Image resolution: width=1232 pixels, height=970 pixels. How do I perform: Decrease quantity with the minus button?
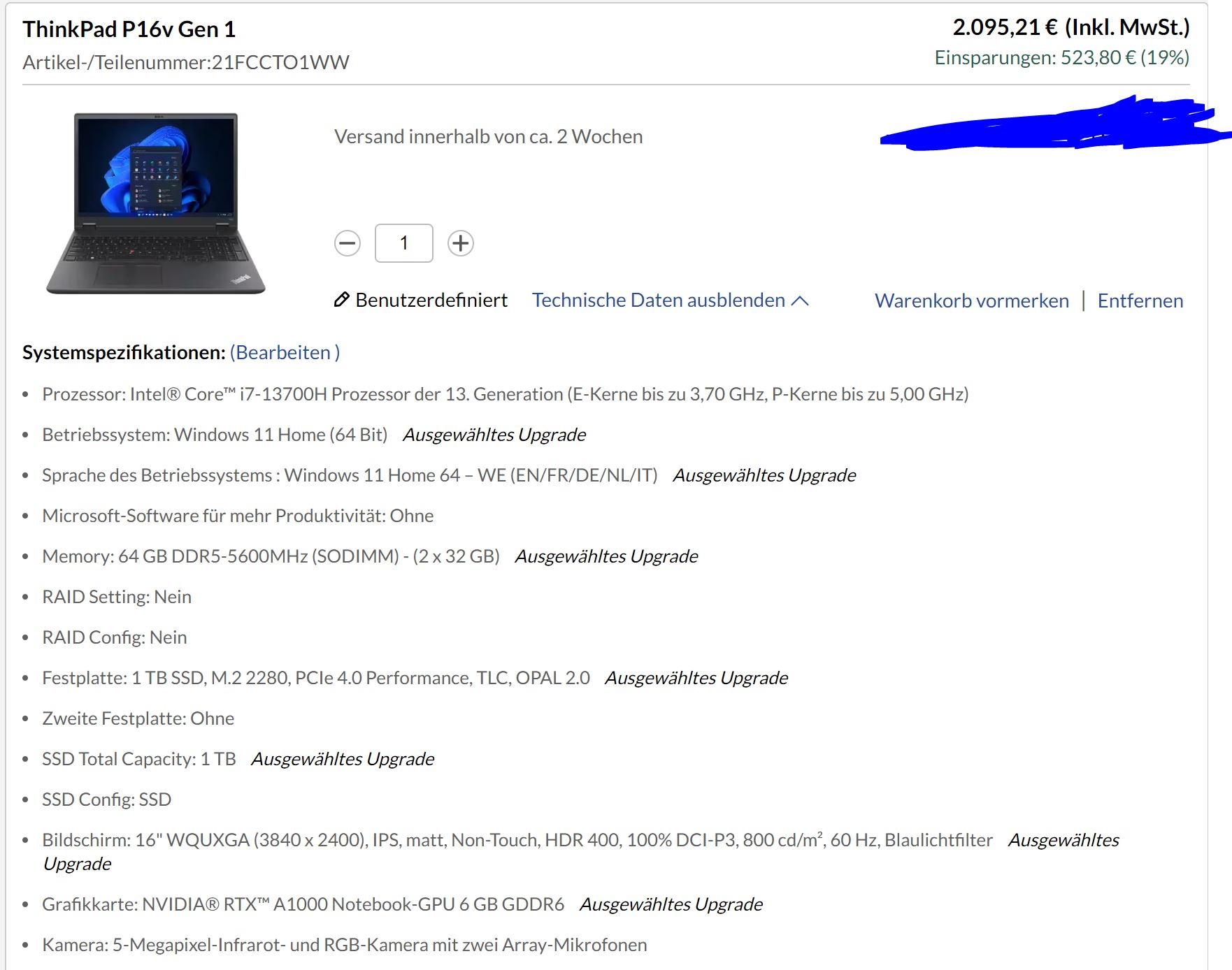point(348,243)
